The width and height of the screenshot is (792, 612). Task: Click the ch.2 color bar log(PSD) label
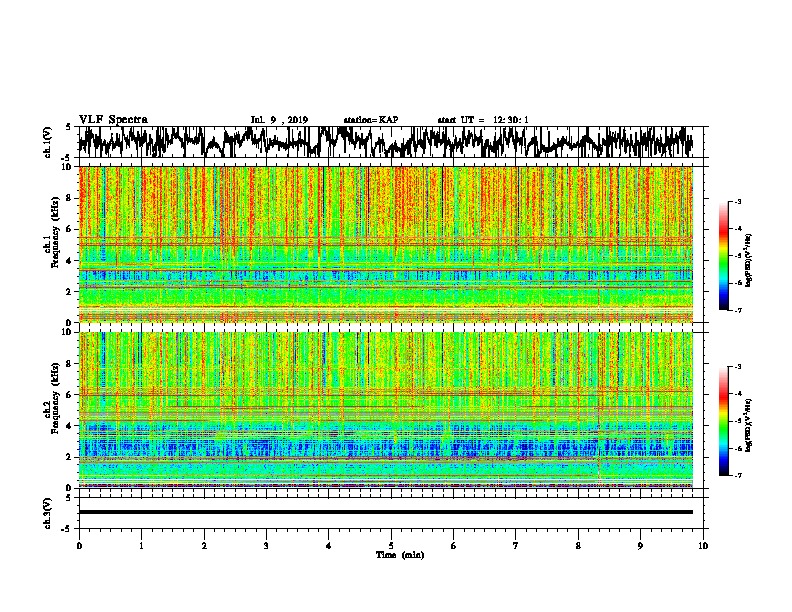[749, 425]
